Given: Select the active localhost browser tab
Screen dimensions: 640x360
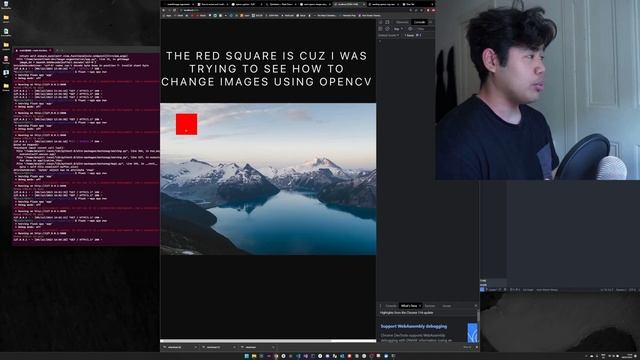Looking at the screenshot, I should [350, 4].
